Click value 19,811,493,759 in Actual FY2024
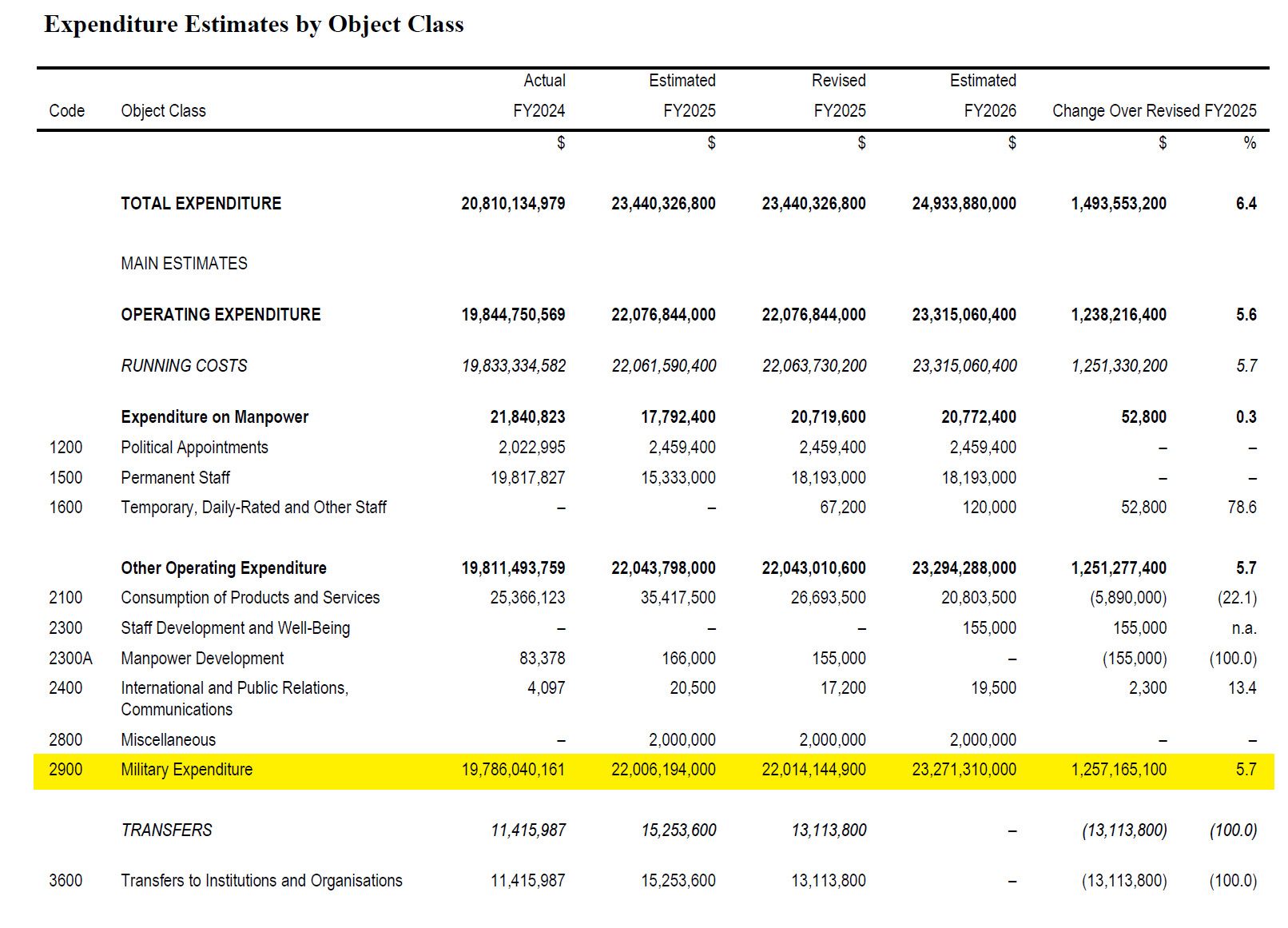Screen dimensions: 1288x928 513,568
